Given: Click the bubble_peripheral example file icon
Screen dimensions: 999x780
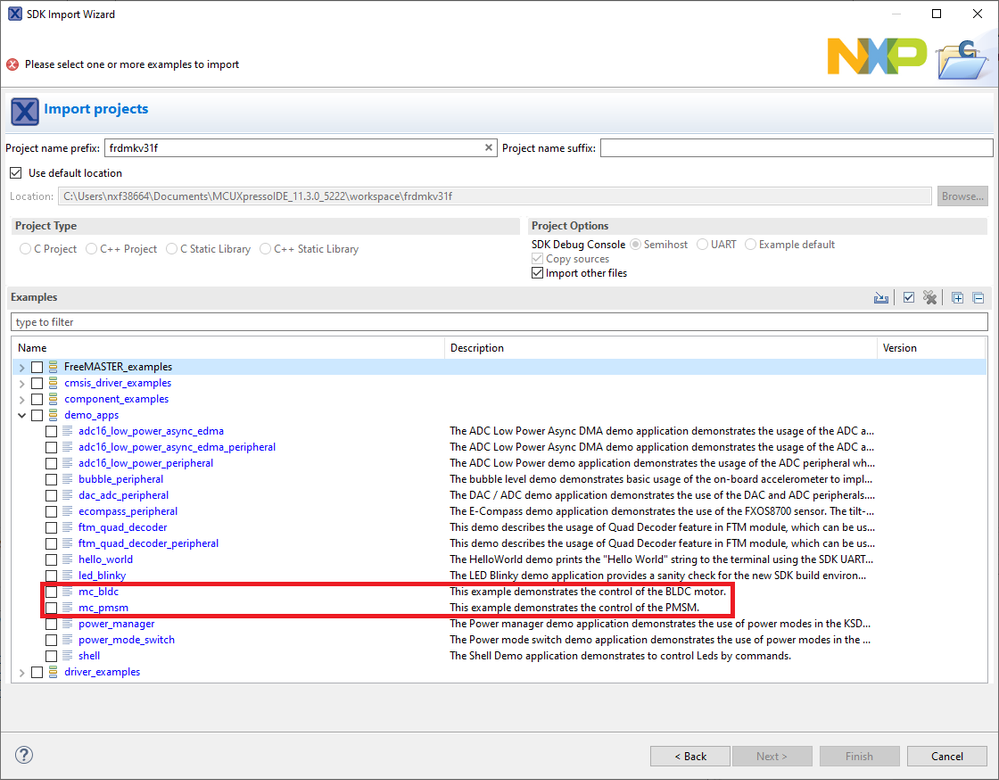Looking at the screenshot, I should (x=68, y=479).
